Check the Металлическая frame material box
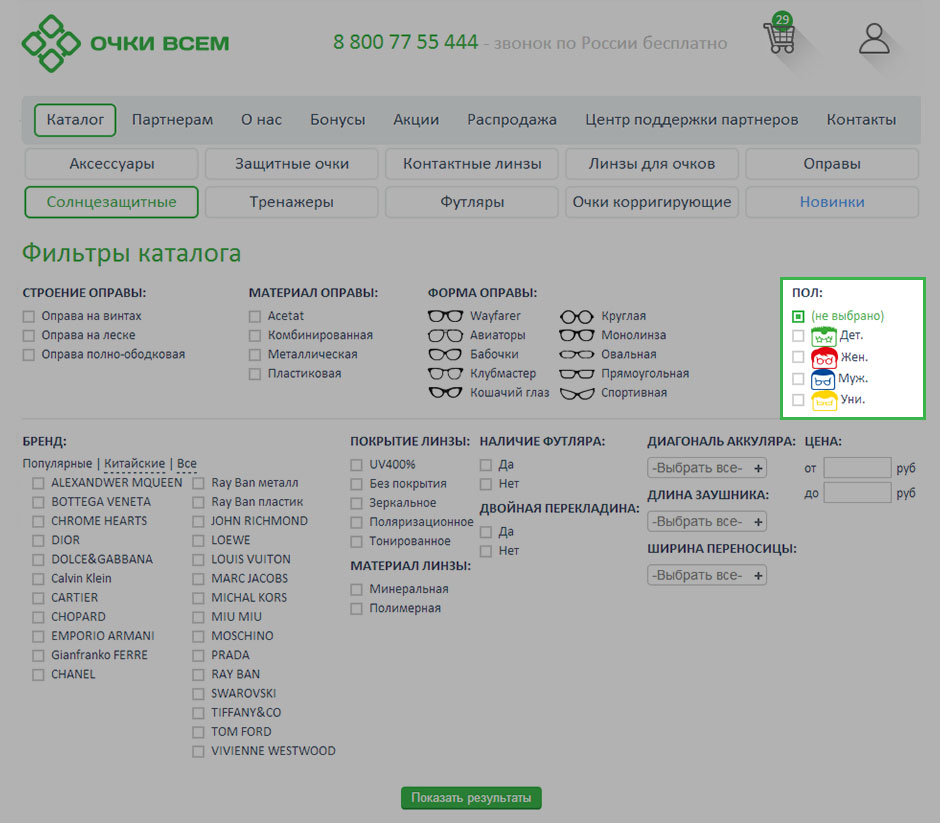 pos(256,355)
